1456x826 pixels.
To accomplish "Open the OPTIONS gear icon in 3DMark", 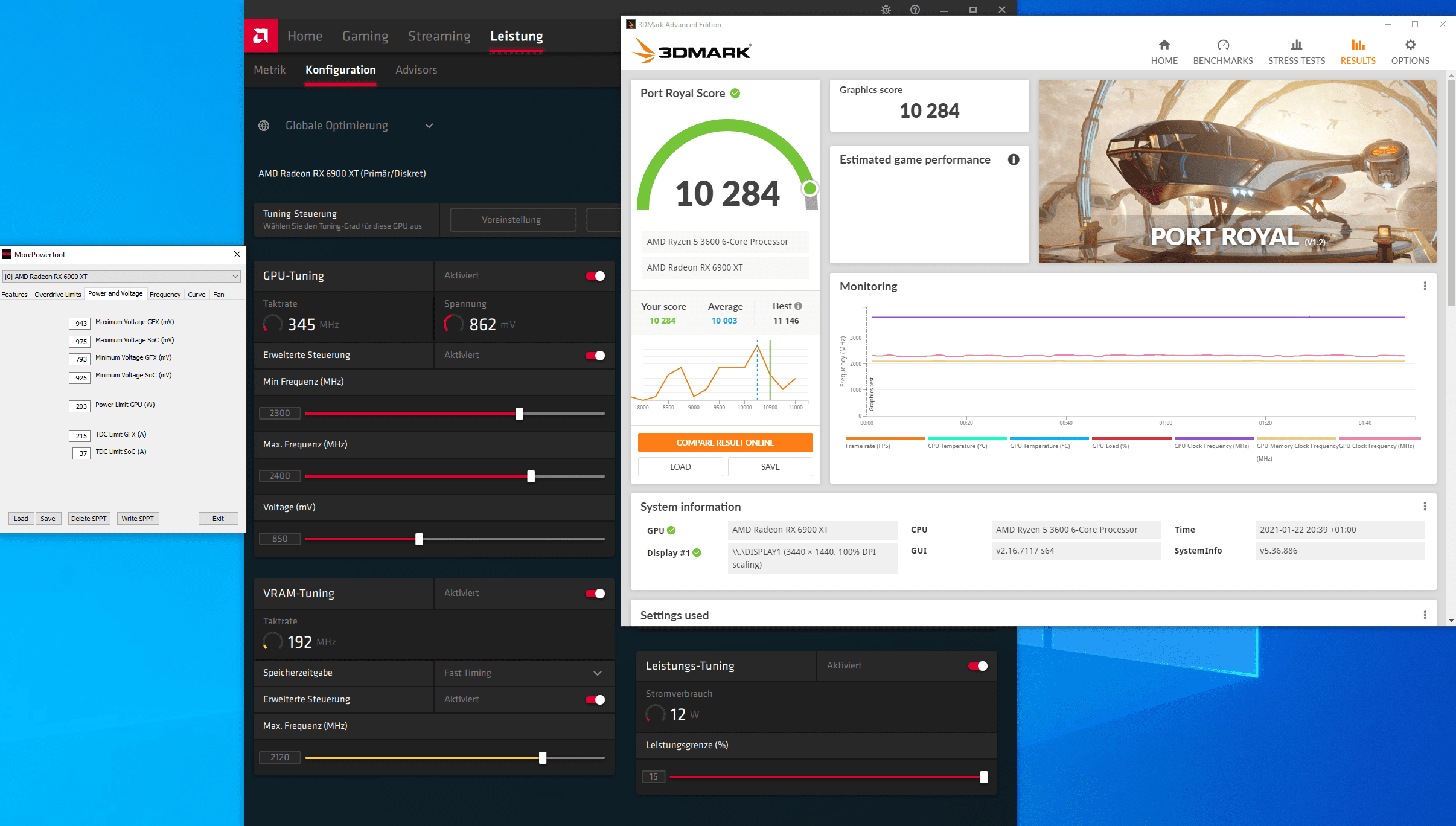I will 1410,45.
